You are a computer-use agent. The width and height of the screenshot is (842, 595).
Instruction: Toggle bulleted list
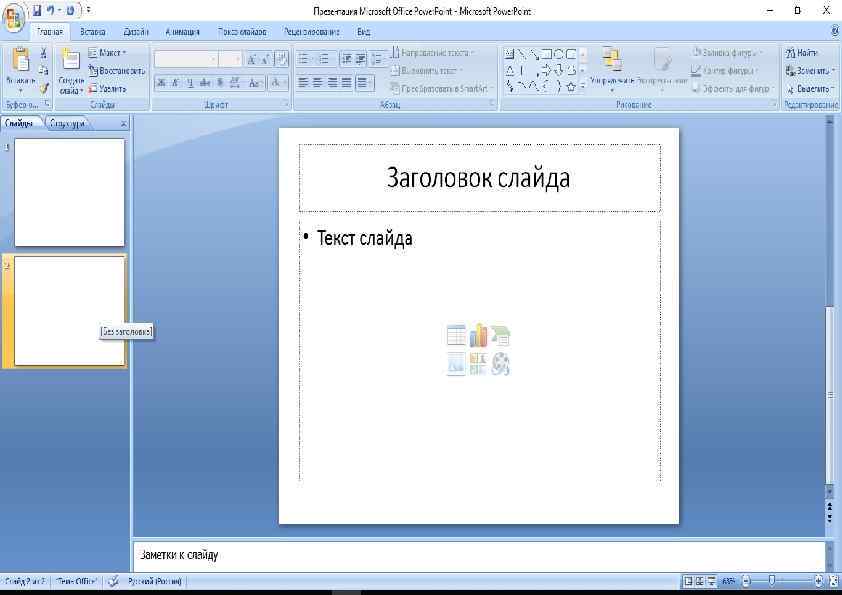pos(304,59)
